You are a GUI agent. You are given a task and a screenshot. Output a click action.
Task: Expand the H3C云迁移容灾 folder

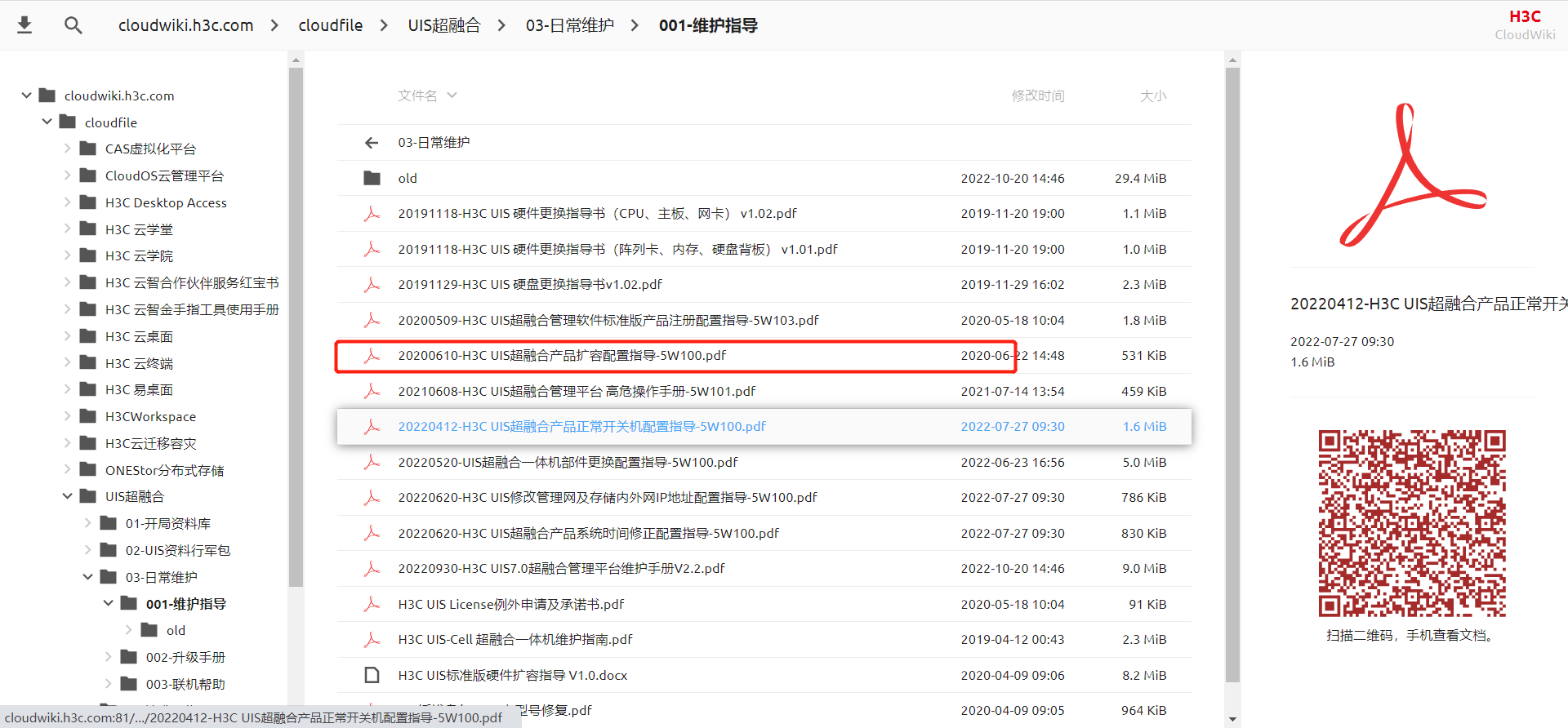coord(68,443)
